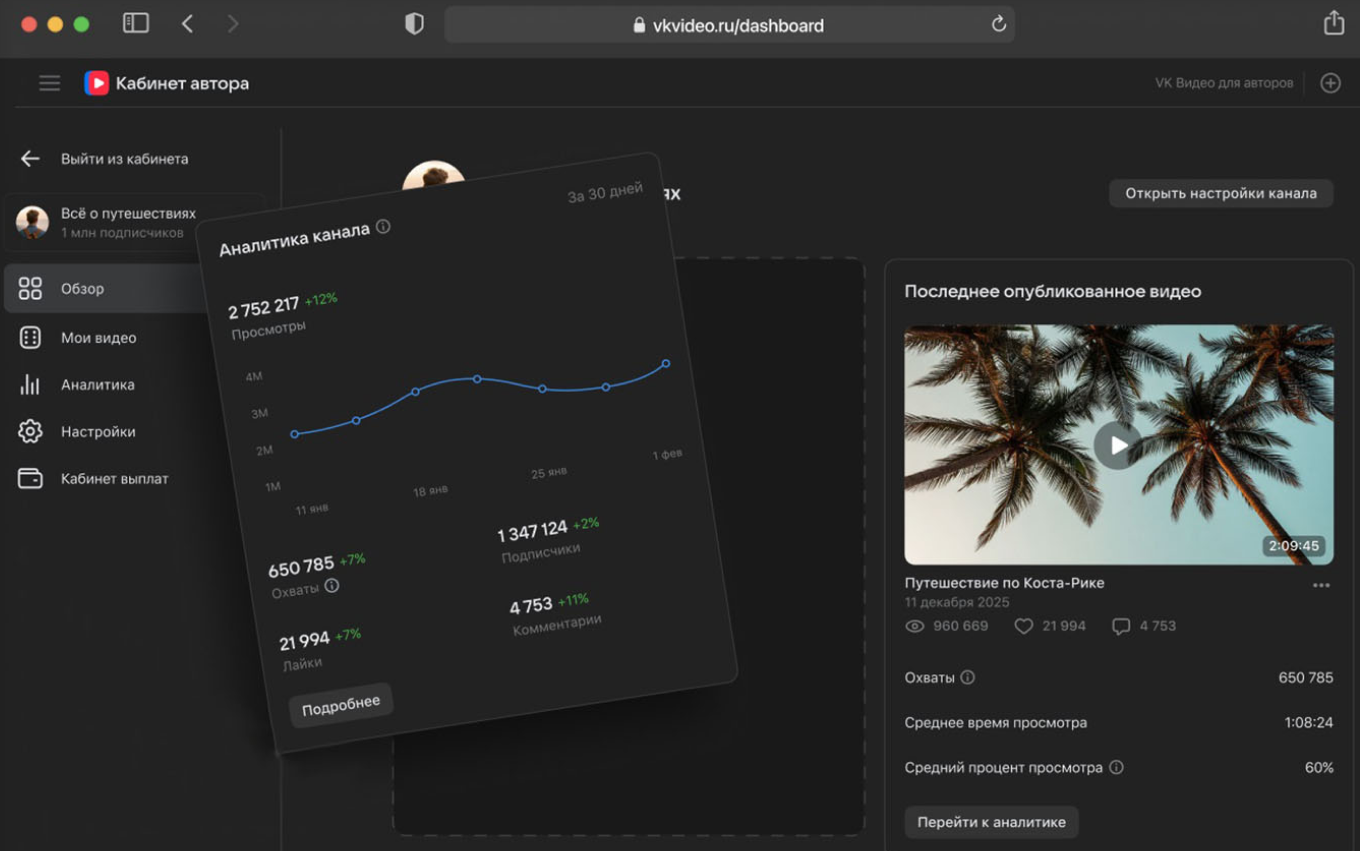Screen dimensions: 1360x851
Task: Click the Safari privacy shield icon
Action: [414, 25]
